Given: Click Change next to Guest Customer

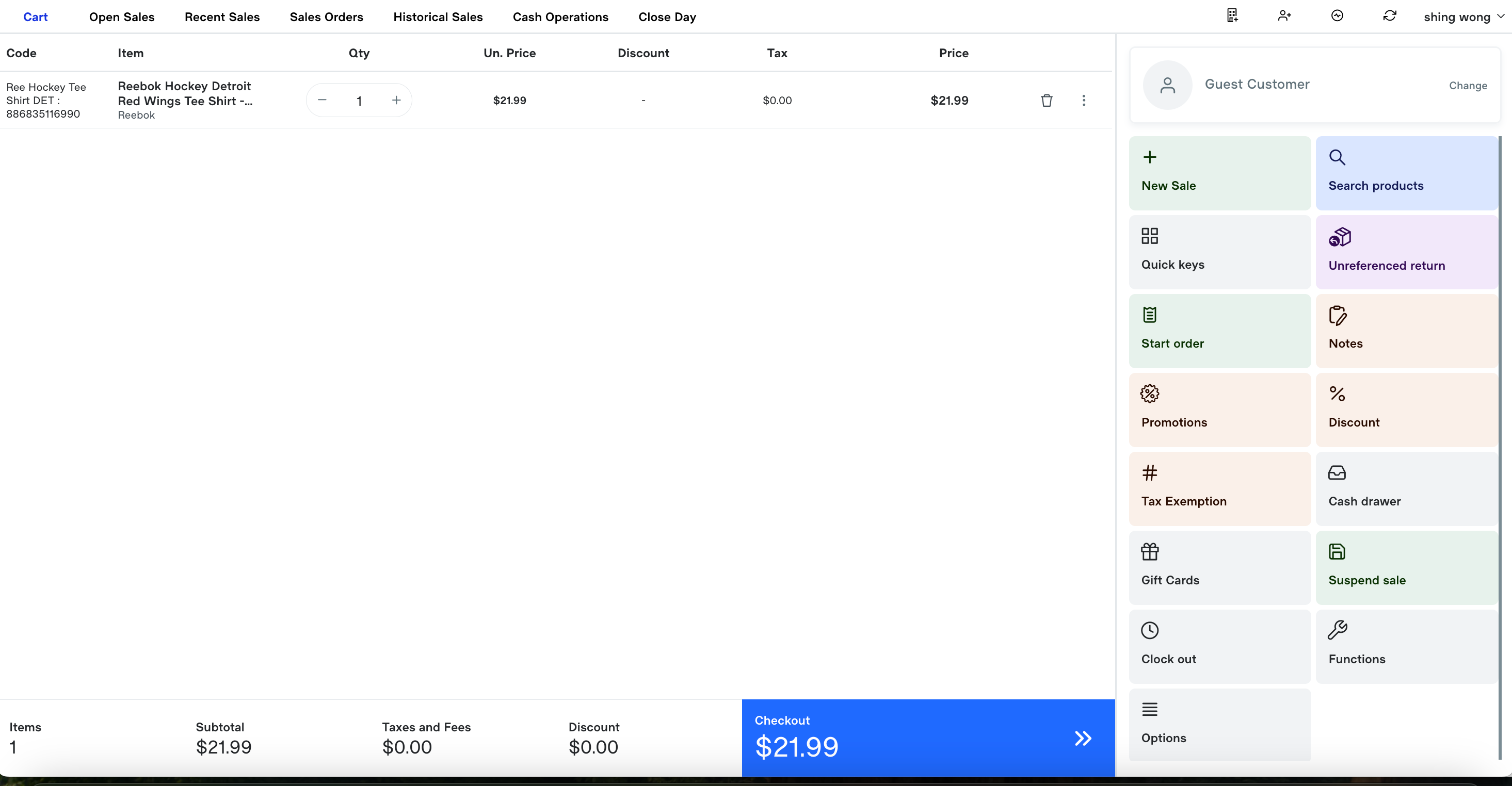Looking at the screenshot, I should (1468, 86).
